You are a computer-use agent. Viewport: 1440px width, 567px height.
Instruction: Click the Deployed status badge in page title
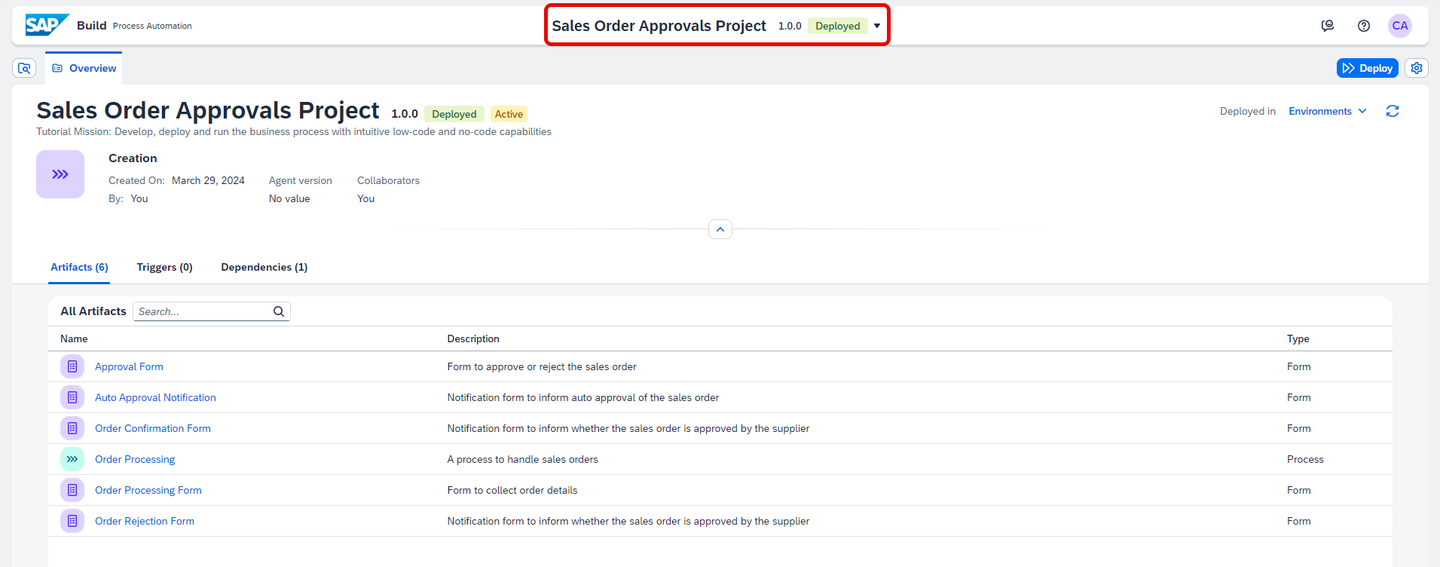pos(454,114)
